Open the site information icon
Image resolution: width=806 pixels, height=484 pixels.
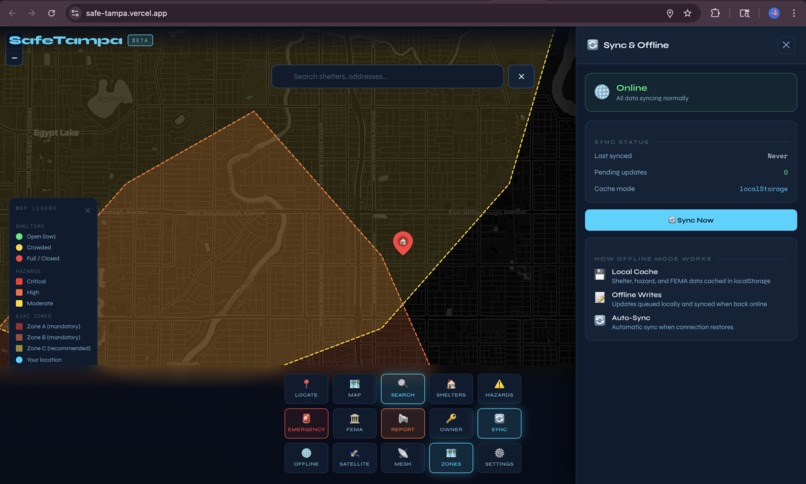coord(75,13)
